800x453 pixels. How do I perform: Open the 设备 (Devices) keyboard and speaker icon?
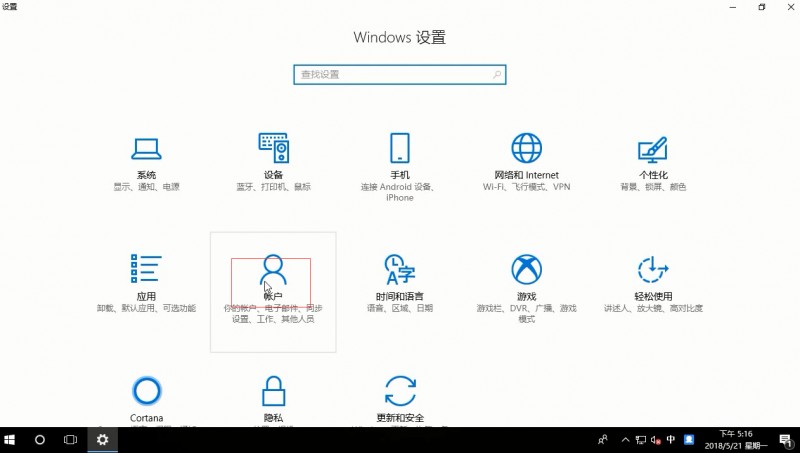point(273,148)
